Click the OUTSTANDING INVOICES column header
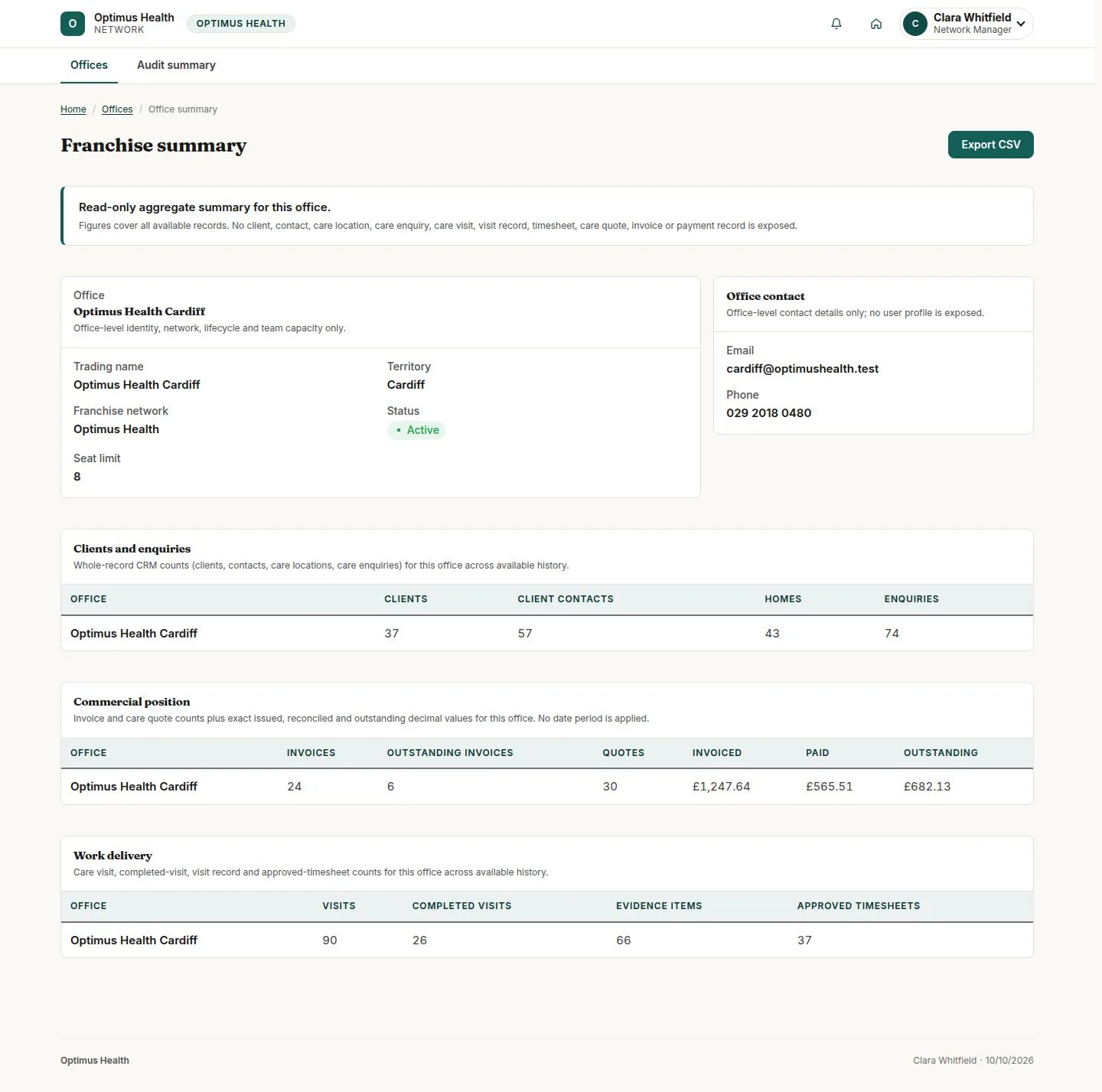Image resolution: width=1102 pixels, height=1092 pixels. 450,753
